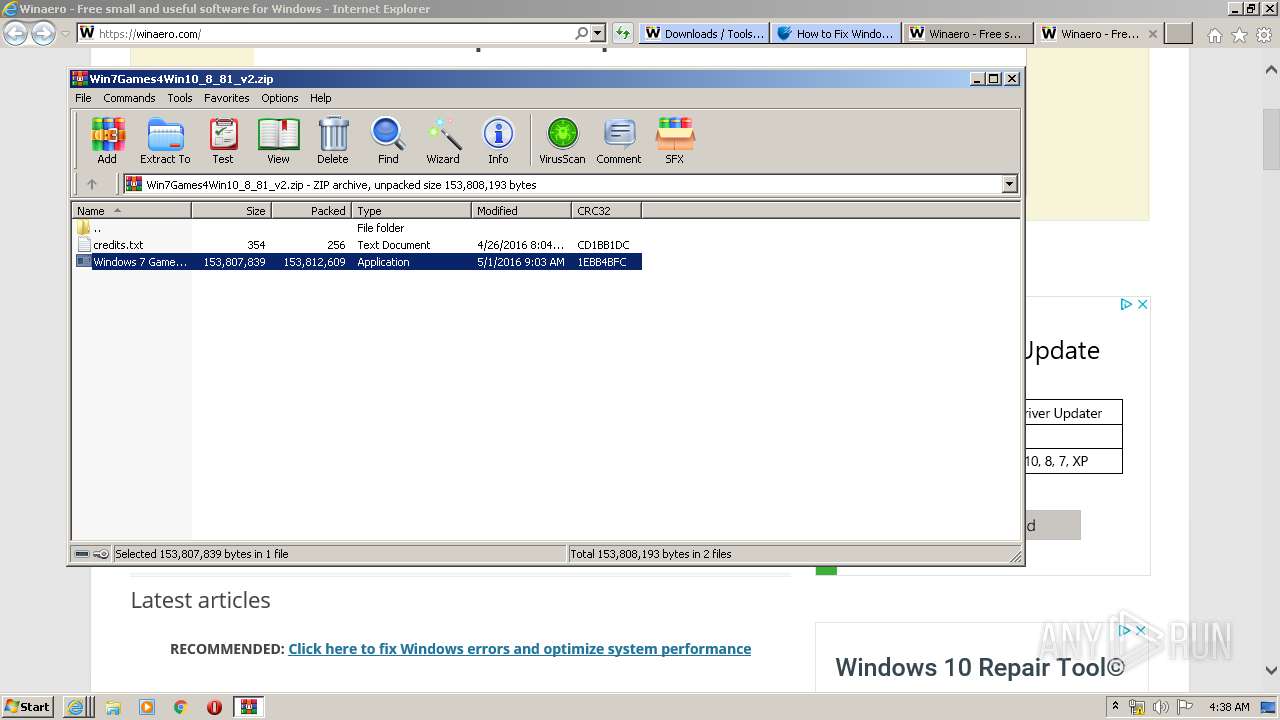Screen dimensions: 1280x720
Task: Show hidden system tray icons
Action: coord(1116,707)
